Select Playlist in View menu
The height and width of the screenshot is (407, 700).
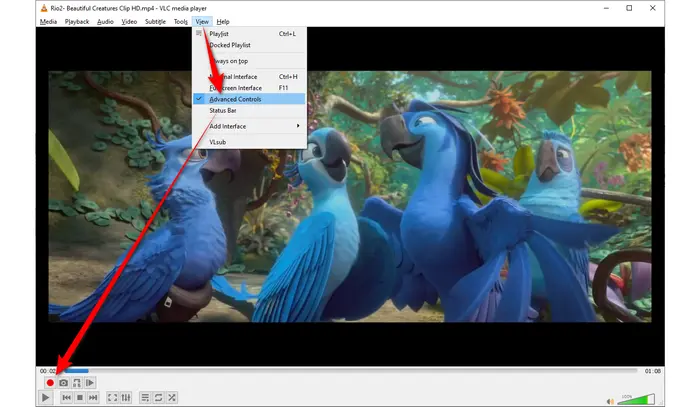pos(249,34)
